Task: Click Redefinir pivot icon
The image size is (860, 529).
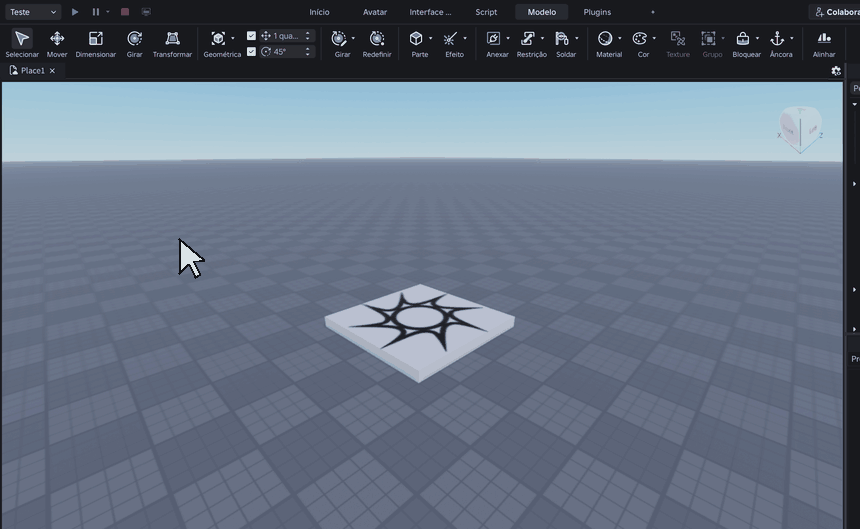Action: coord(377,38)
